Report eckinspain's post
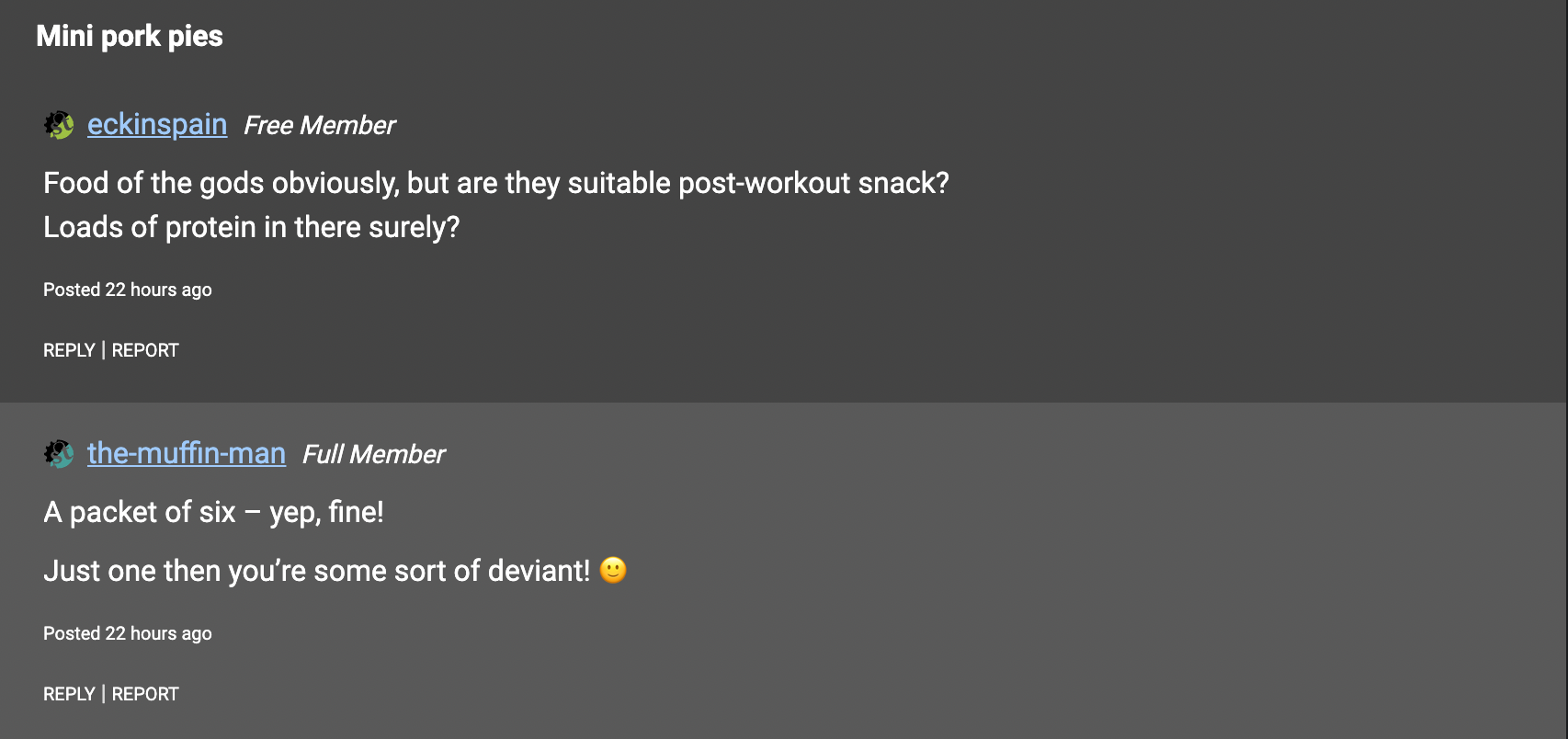 tap(145, 350)
